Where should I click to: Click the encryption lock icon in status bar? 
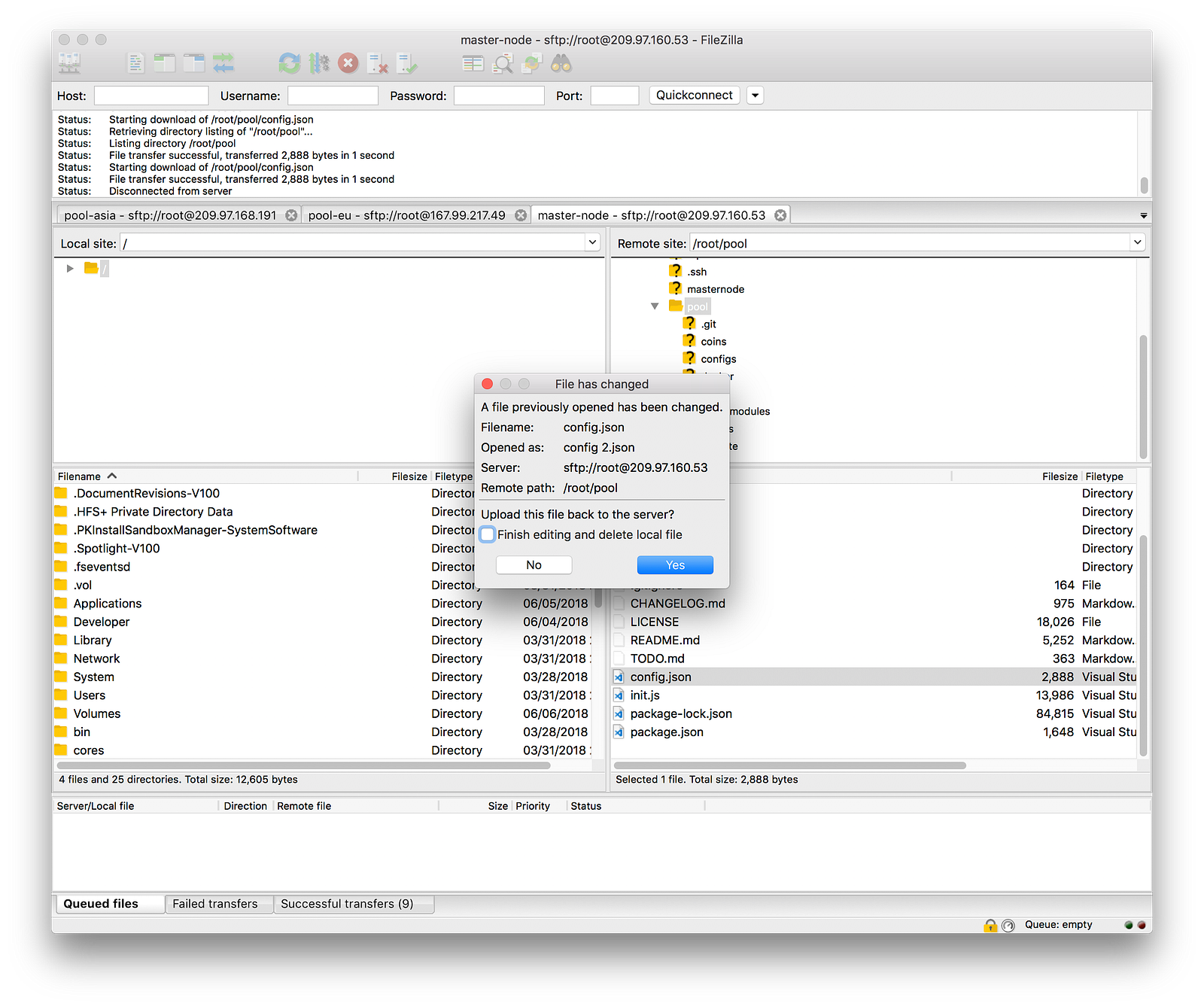(x=990, y=925)
